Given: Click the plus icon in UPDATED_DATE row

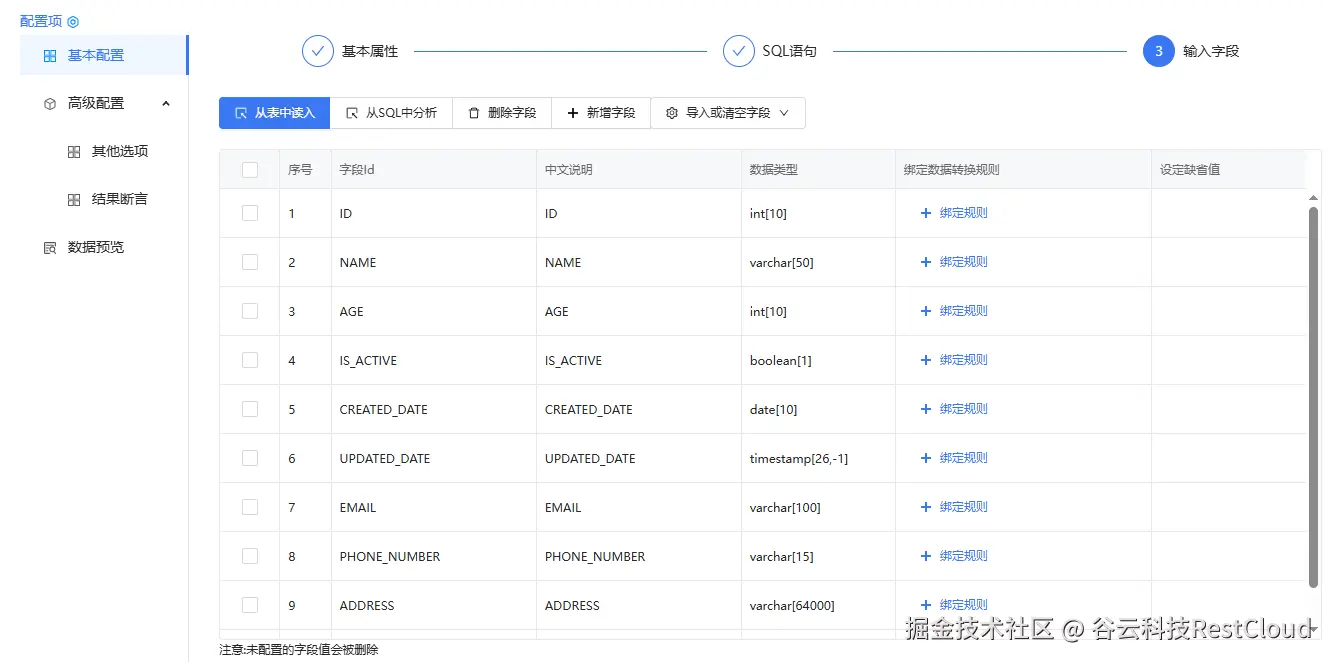Looking at the screenshot, I should coord(926,458).
